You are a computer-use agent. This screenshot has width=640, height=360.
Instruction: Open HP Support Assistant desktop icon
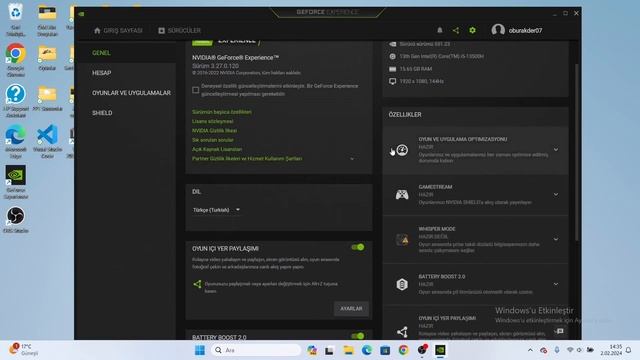(x=16, y=101)
